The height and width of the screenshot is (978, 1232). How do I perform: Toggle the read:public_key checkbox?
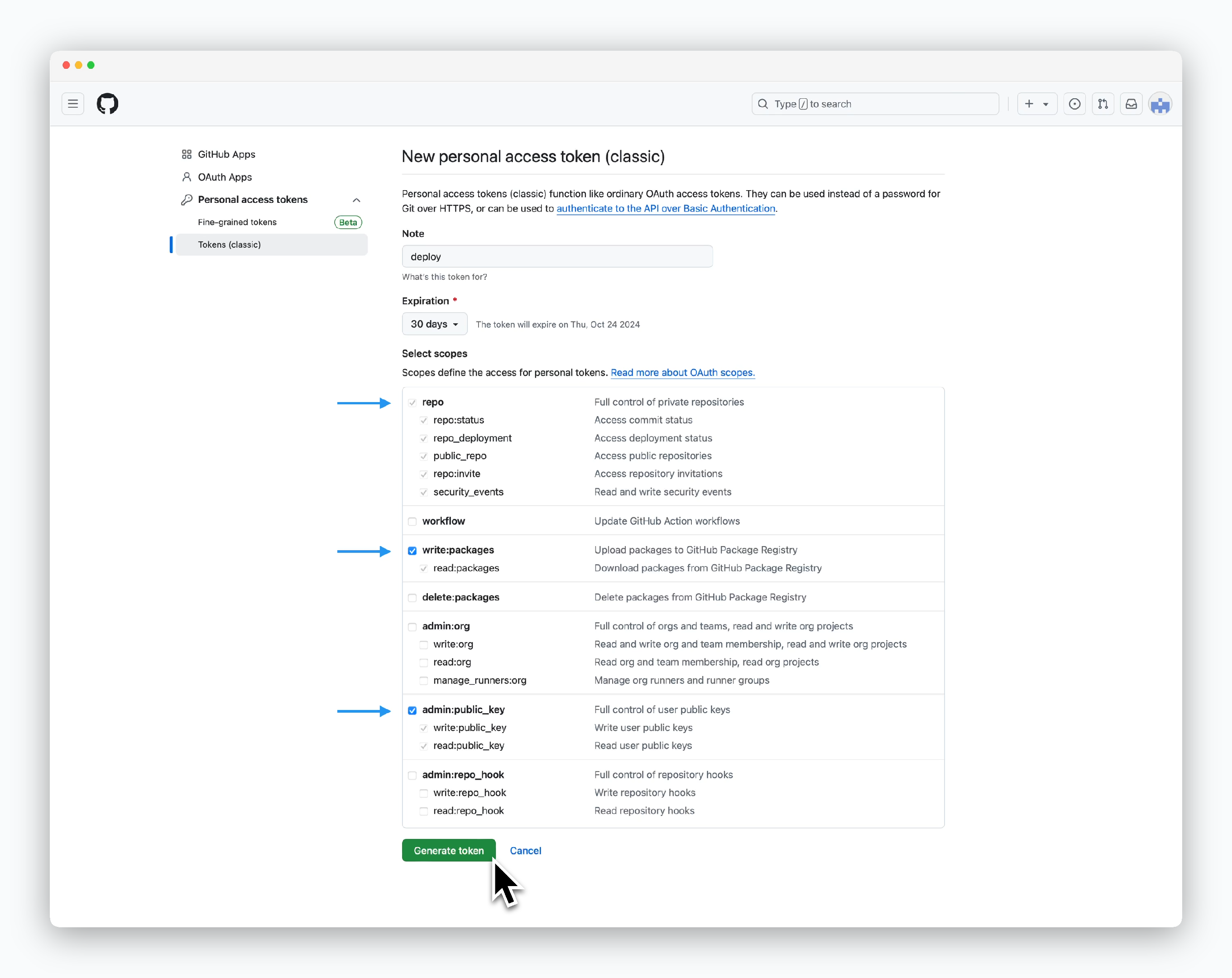[423, 746]
